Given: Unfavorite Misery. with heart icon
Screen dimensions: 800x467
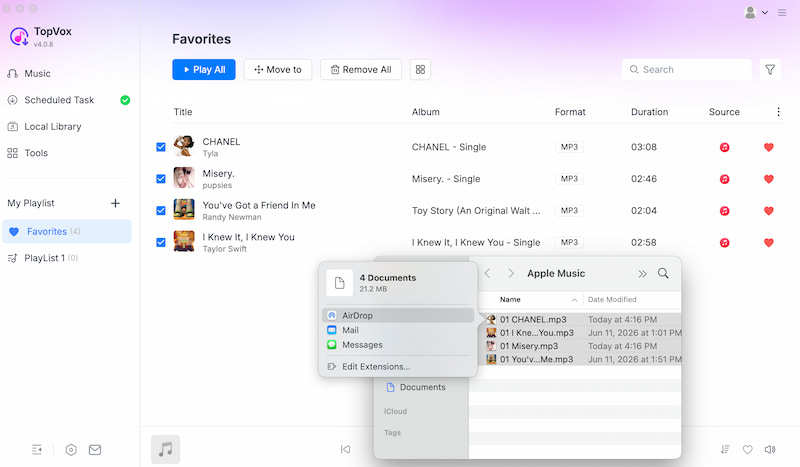Looking at the screenshot, I should [x=768, y=179].
